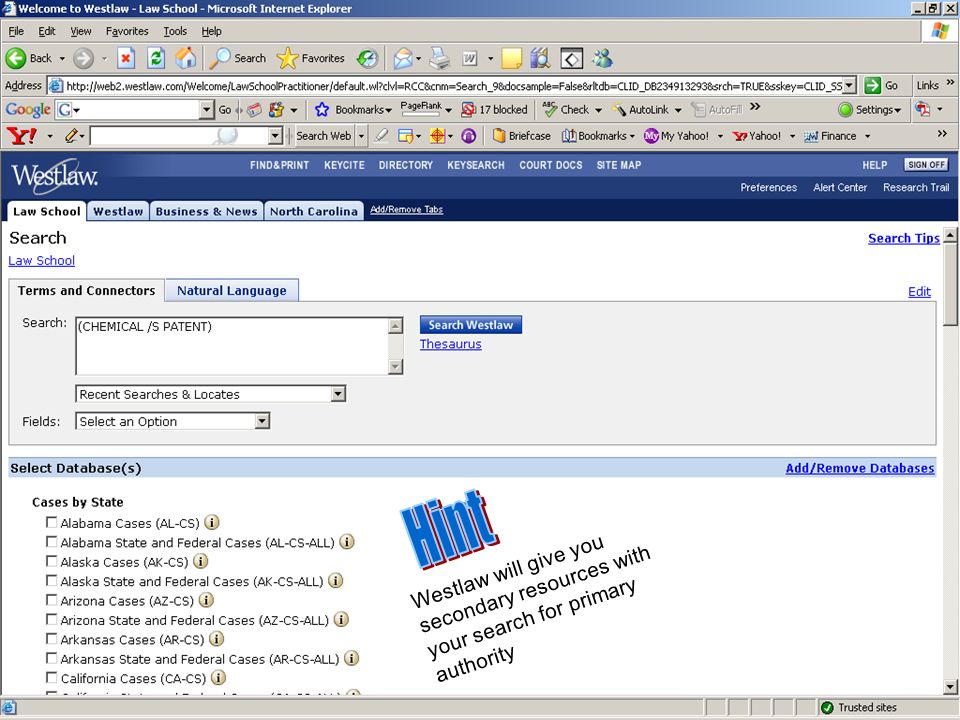The height and width of the screenshot is (720, 960).
Task: Click info icon beside AK-CS-ALL database
Action: click(336, 580)
